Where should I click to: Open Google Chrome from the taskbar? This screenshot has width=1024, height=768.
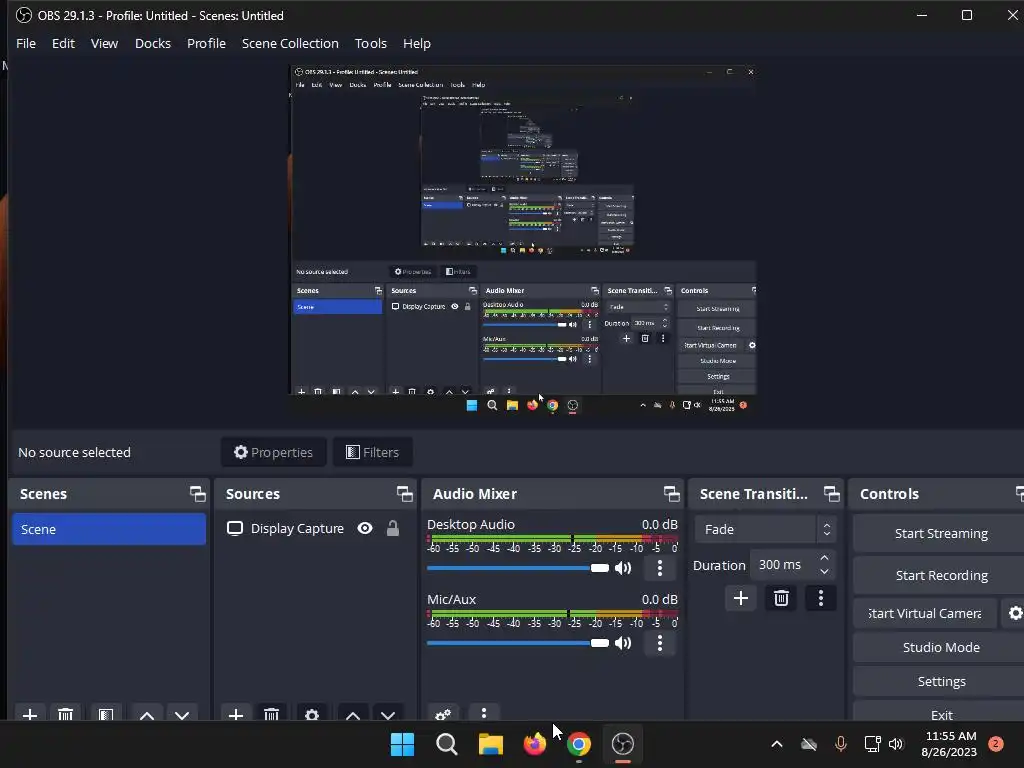(579, 744)
